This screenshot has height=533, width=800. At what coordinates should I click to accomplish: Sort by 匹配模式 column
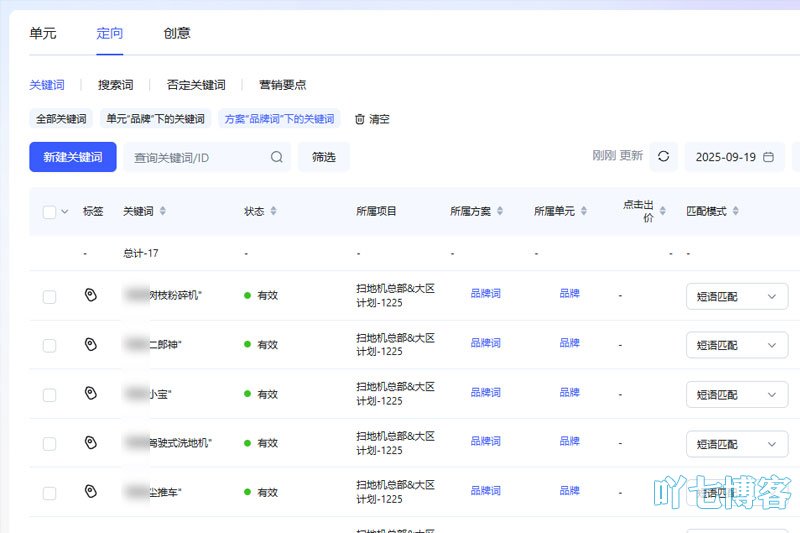tap(736, 211)
